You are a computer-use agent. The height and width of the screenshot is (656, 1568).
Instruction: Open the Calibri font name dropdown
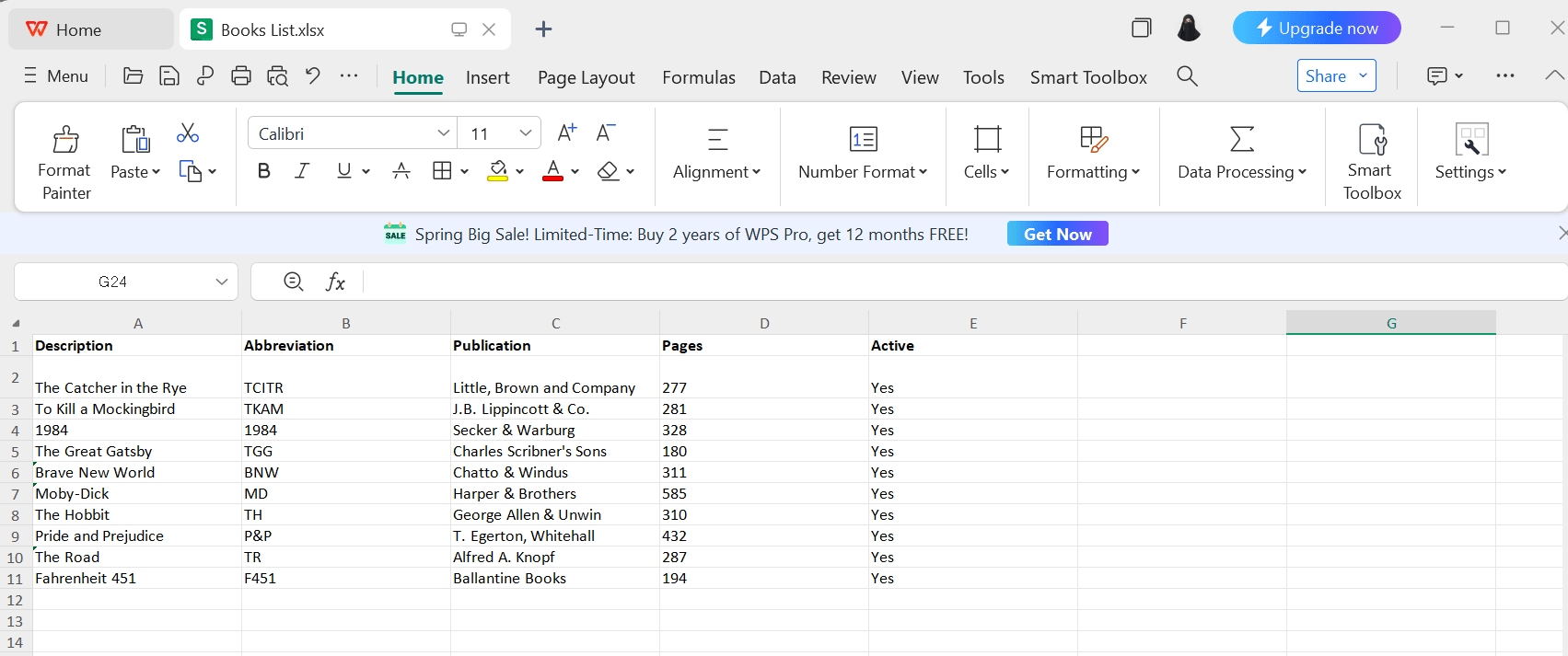444,133
